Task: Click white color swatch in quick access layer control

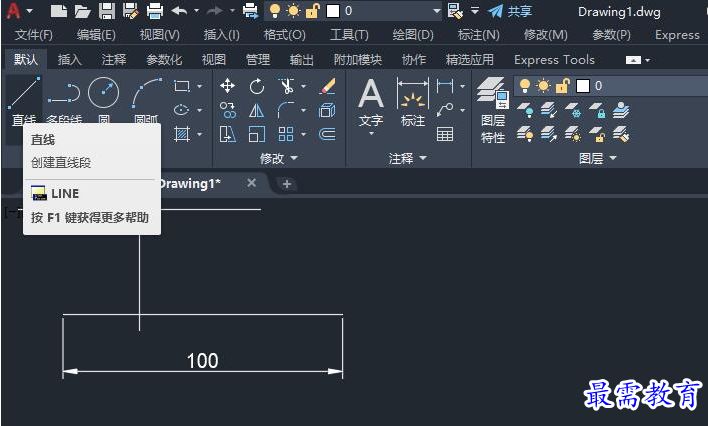Action: [x=333, y=11]
